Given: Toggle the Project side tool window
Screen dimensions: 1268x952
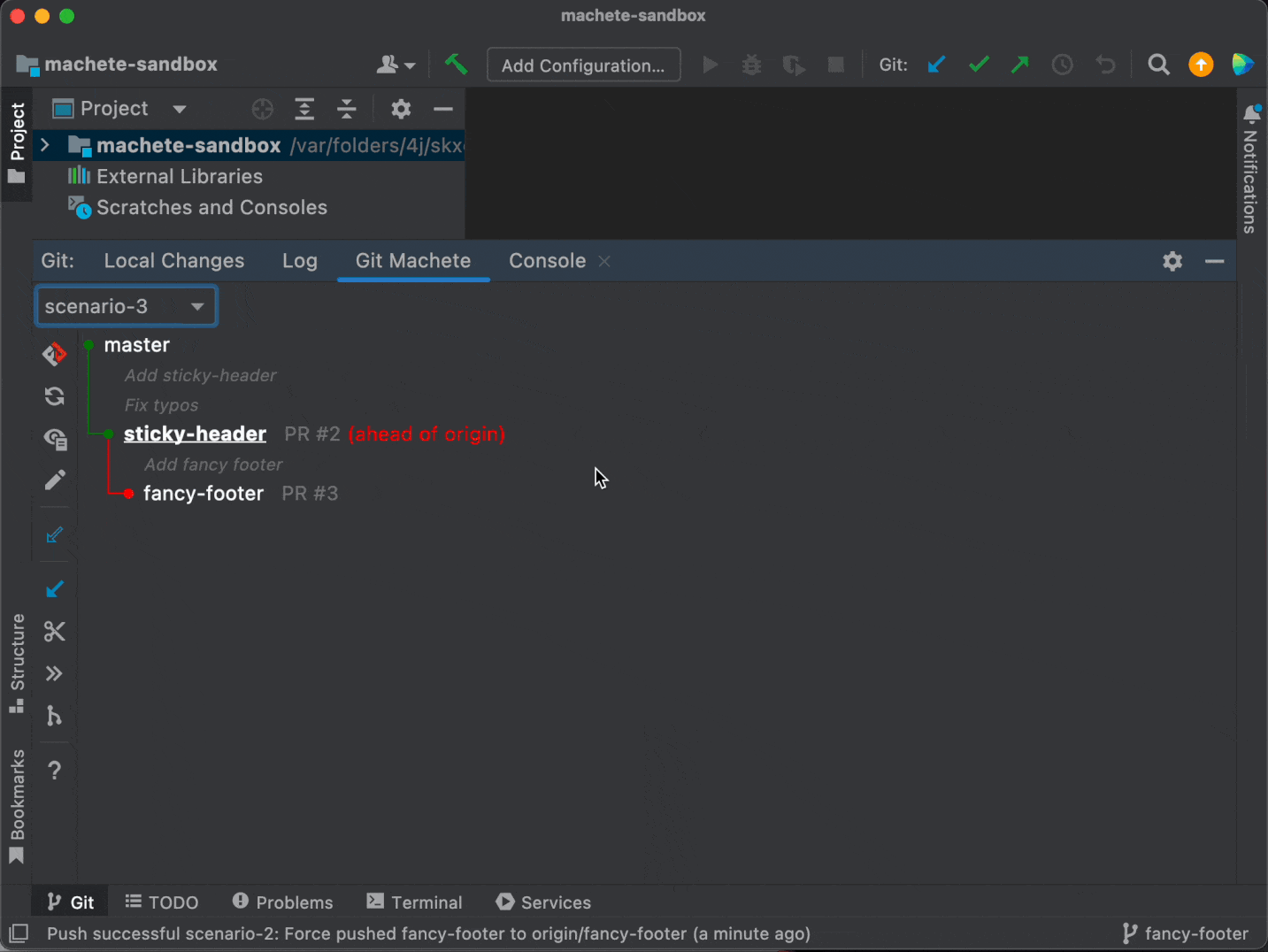Looking at the screenshot, I should pyautogui.click(x=17, y=143).
